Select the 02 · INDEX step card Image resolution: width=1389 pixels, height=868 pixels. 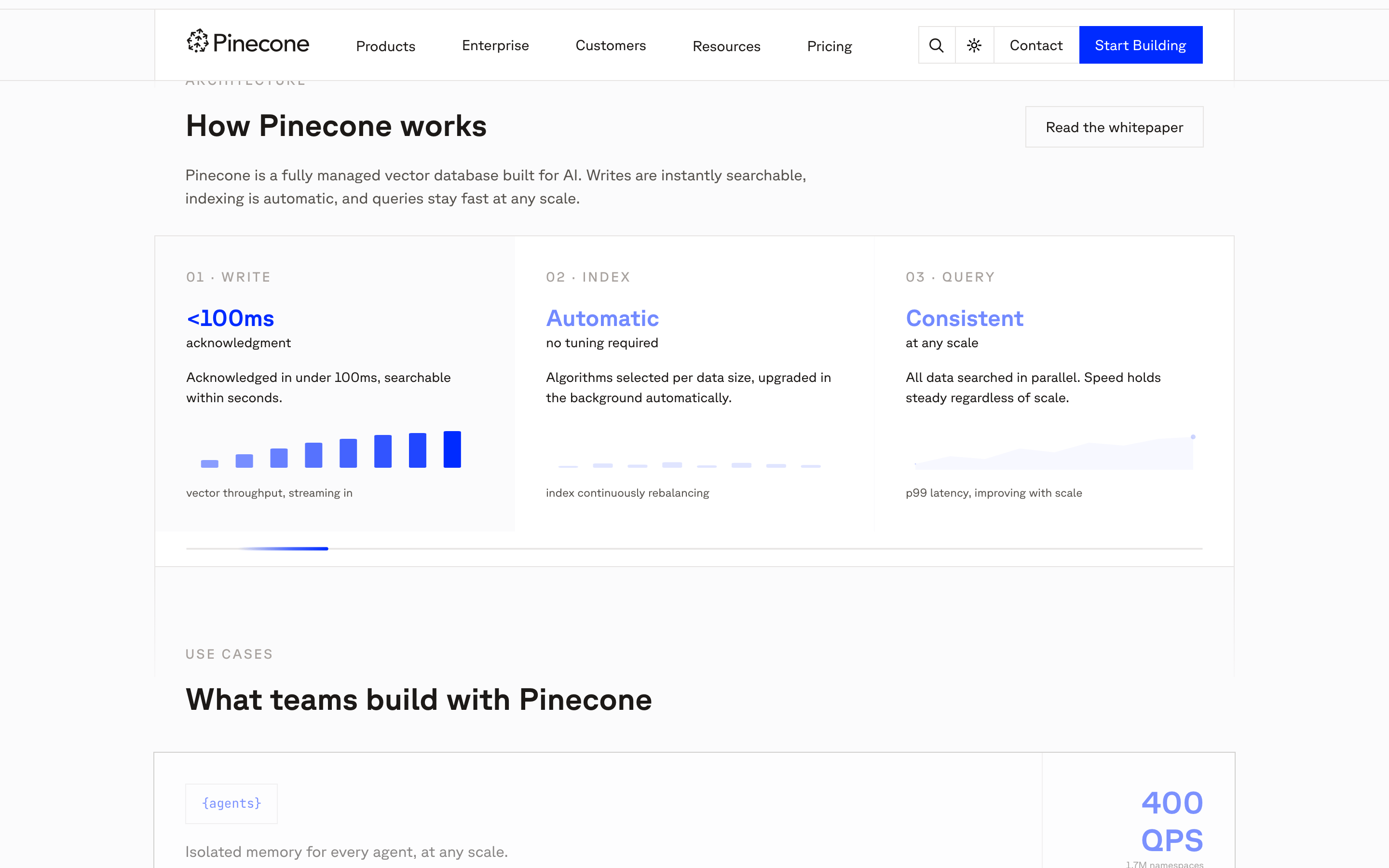coord(694,383)
